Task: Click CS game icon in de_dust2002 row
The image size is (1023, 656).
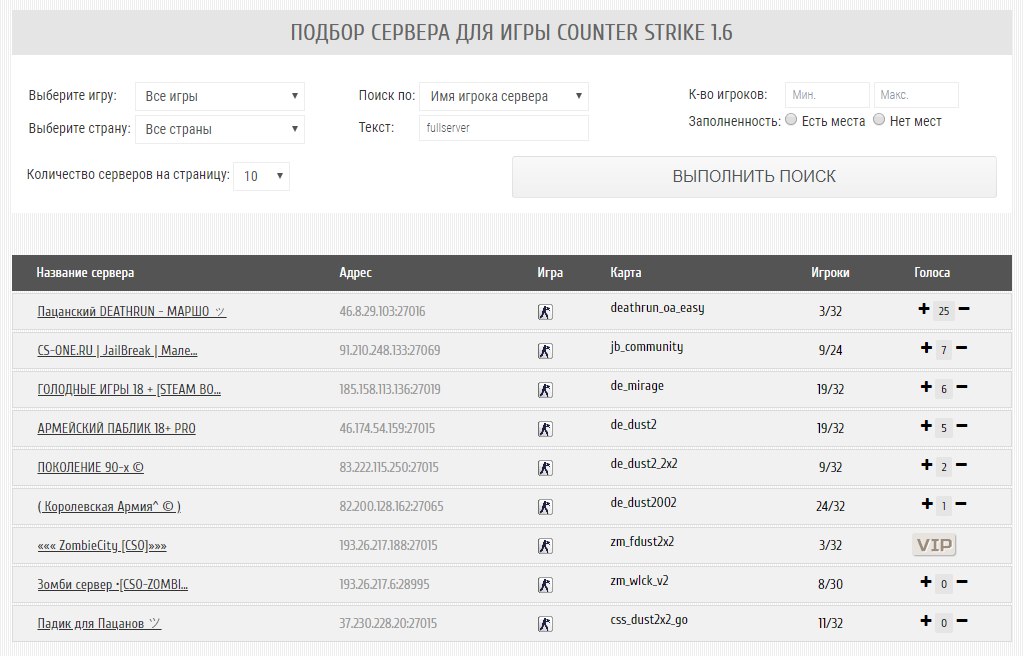Action: pos(545,507)
